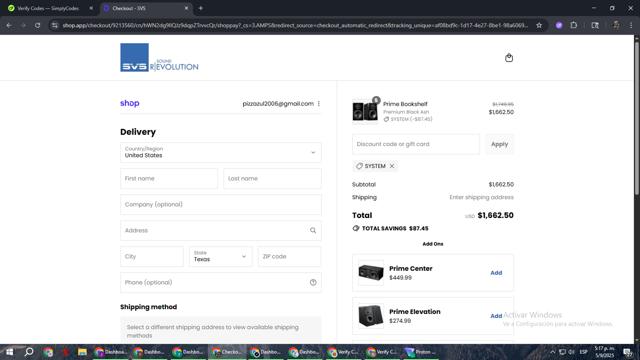Click the taskbar clock showing 5:17 p.m.
This screenshot has width=640, height=360.
[604, 352]
